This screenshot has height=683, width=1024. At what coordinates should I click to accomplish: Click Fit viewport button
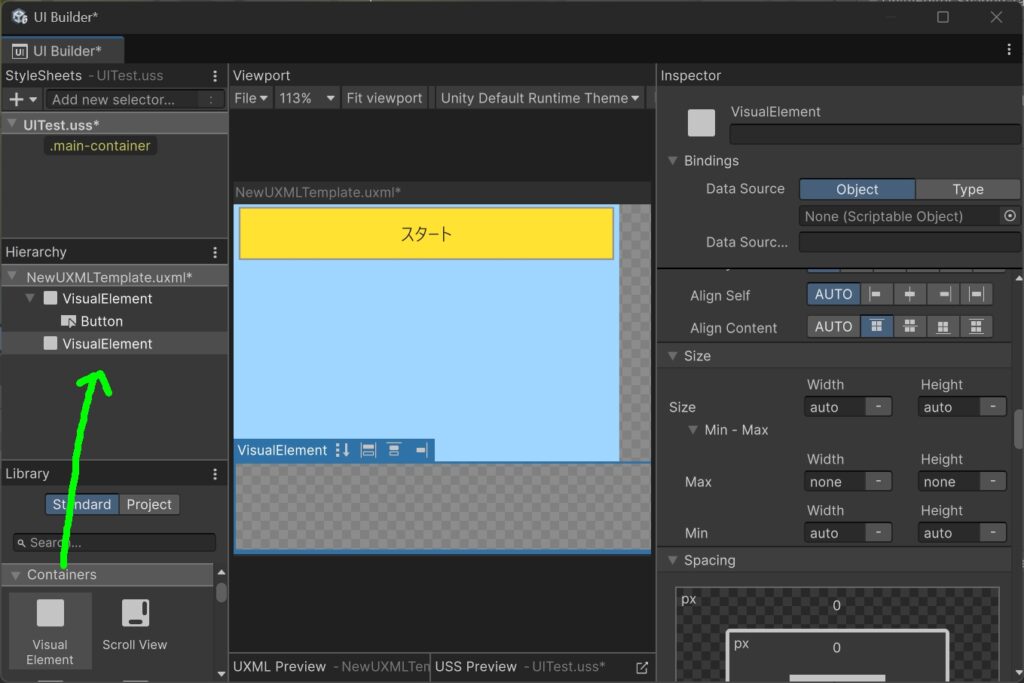coord(384,98)
